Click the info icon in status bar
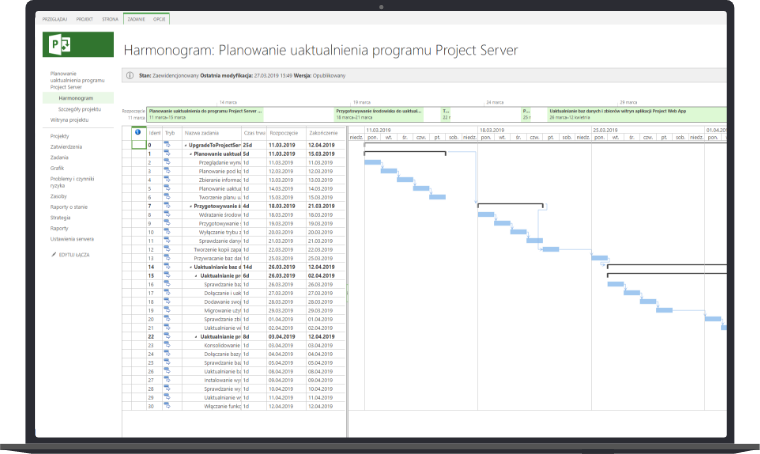 tap(130, 76)
